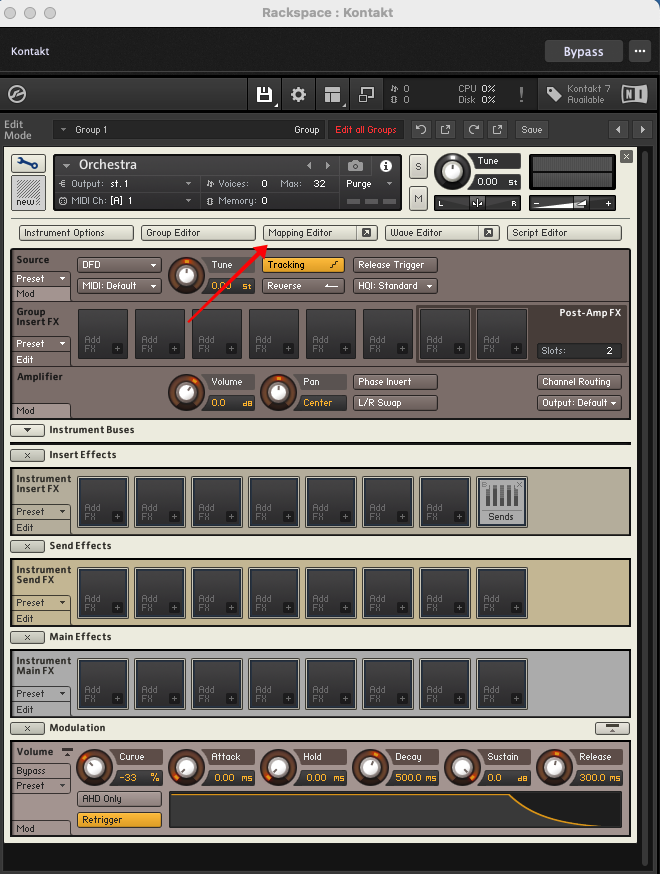Screen dimensions: 660x874
Task: Open rackspace more options ellipsis
Action: [640, 51]
